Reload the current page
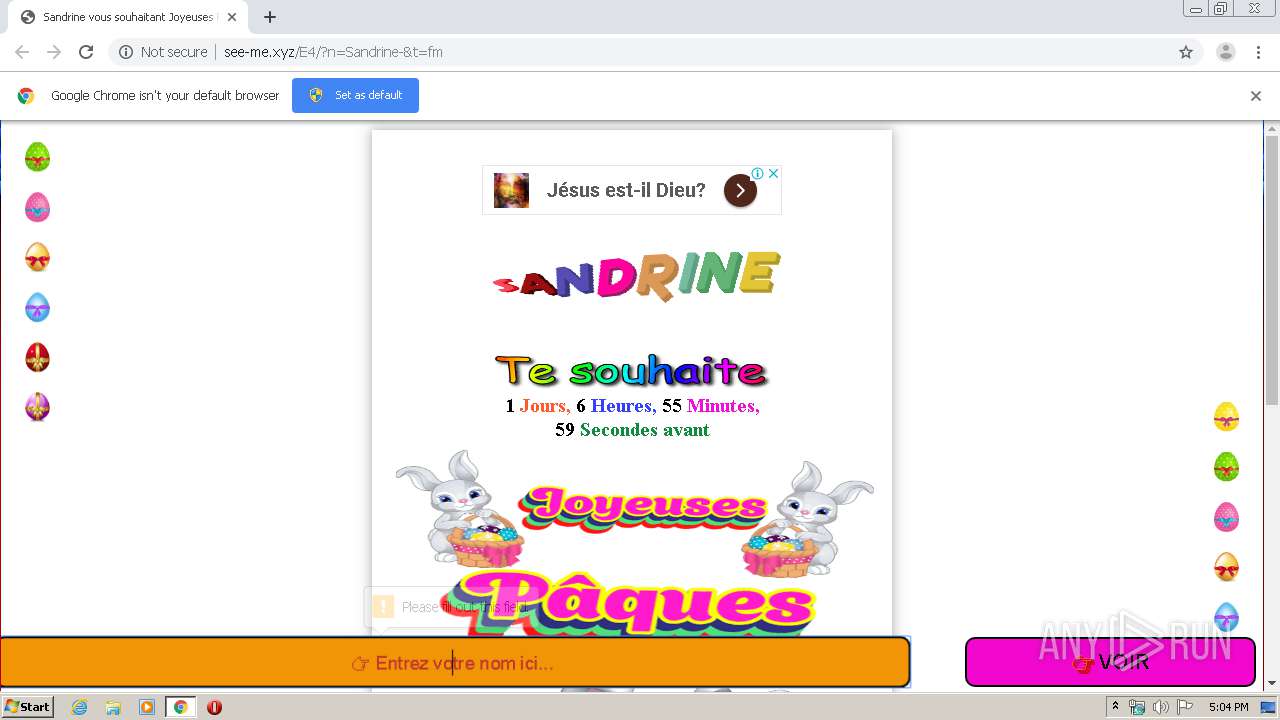The height and width of the screenshot is (720, 1280). pyautogui.click(x=86, y=52)
